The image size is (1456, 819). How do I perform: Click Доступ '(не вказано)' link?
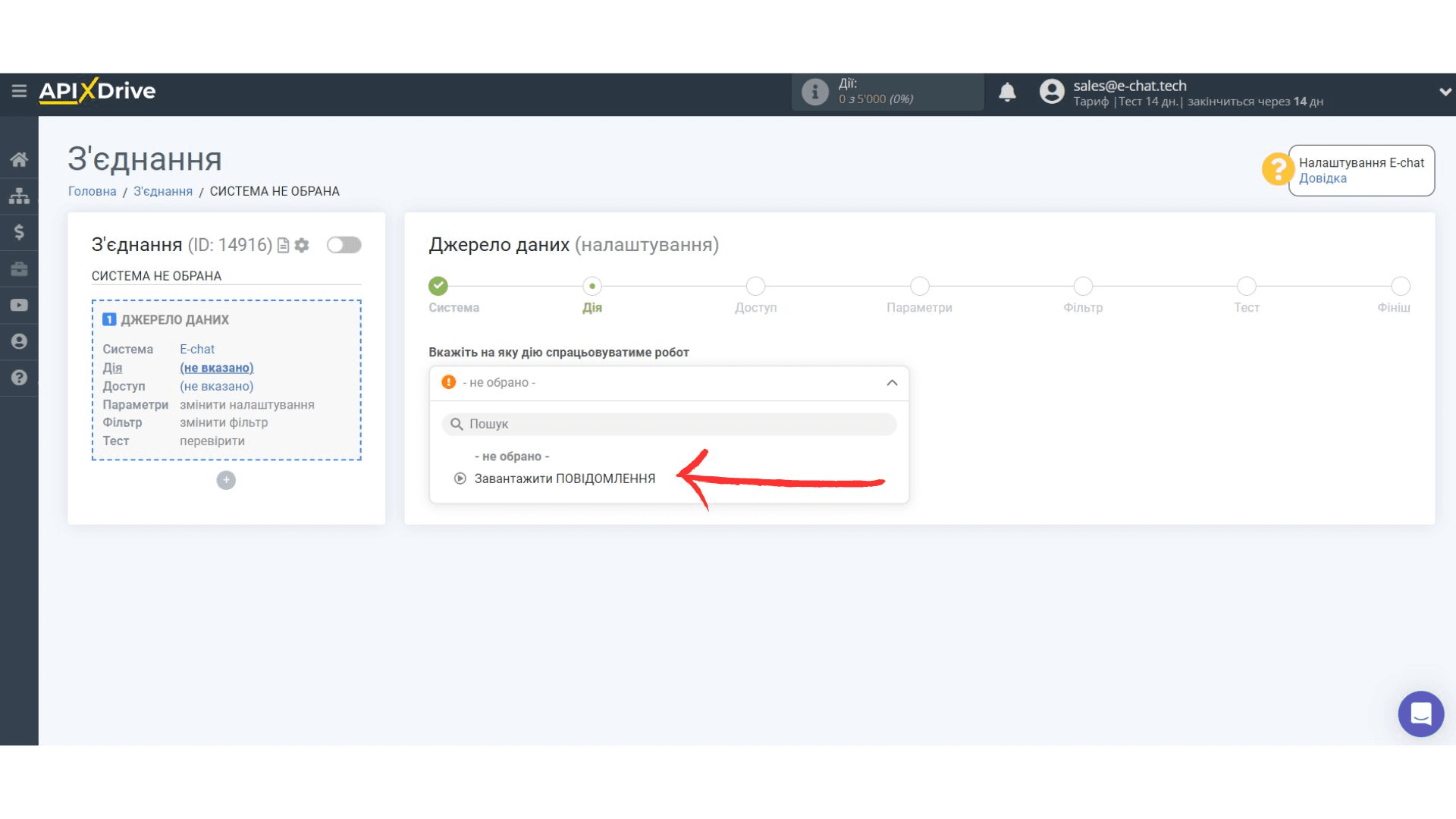coord(217,386)
